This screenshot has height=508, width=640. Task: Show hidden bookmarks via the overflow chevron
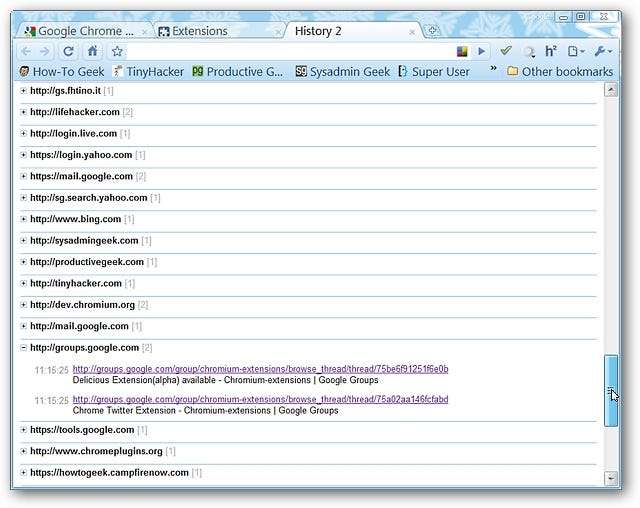(x=492, y=71)
